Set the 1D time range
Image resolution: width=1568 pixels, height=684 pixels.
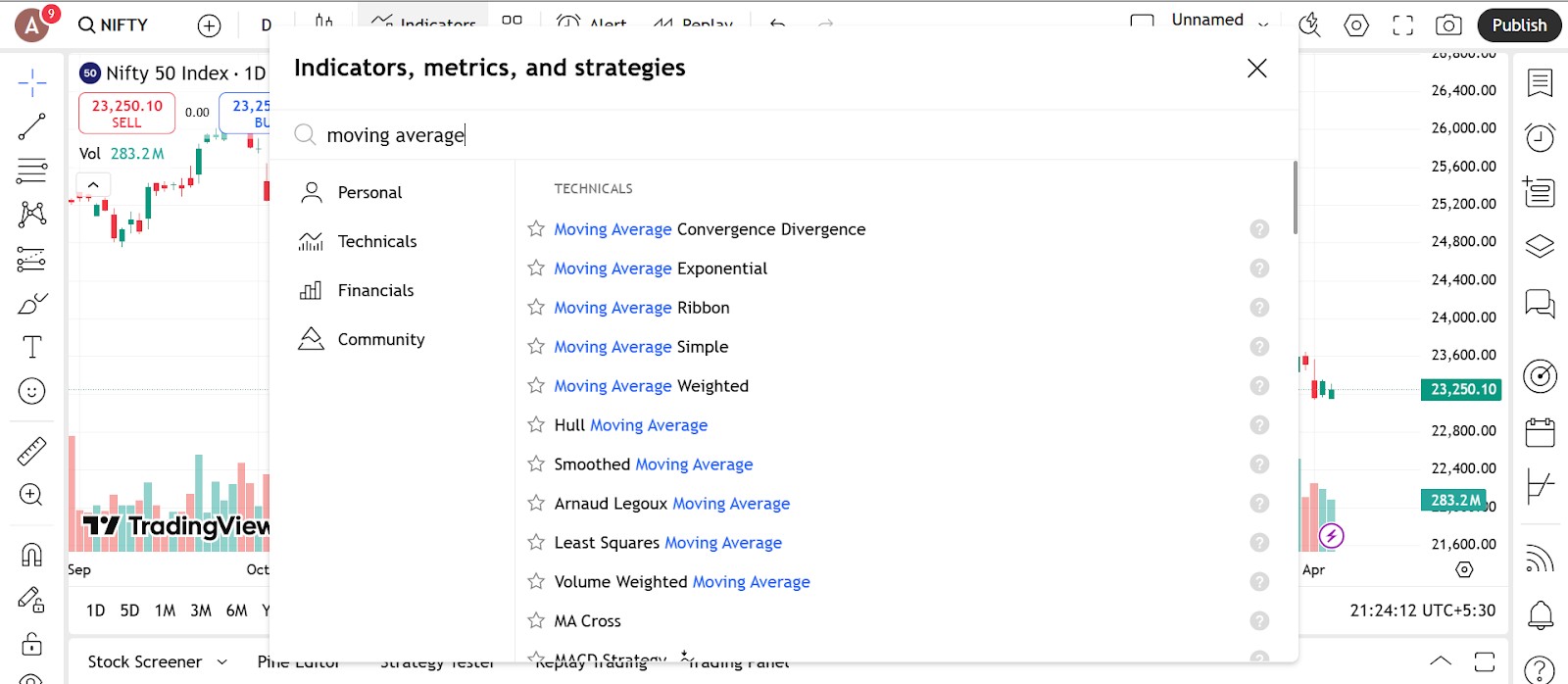coord(95,611)
